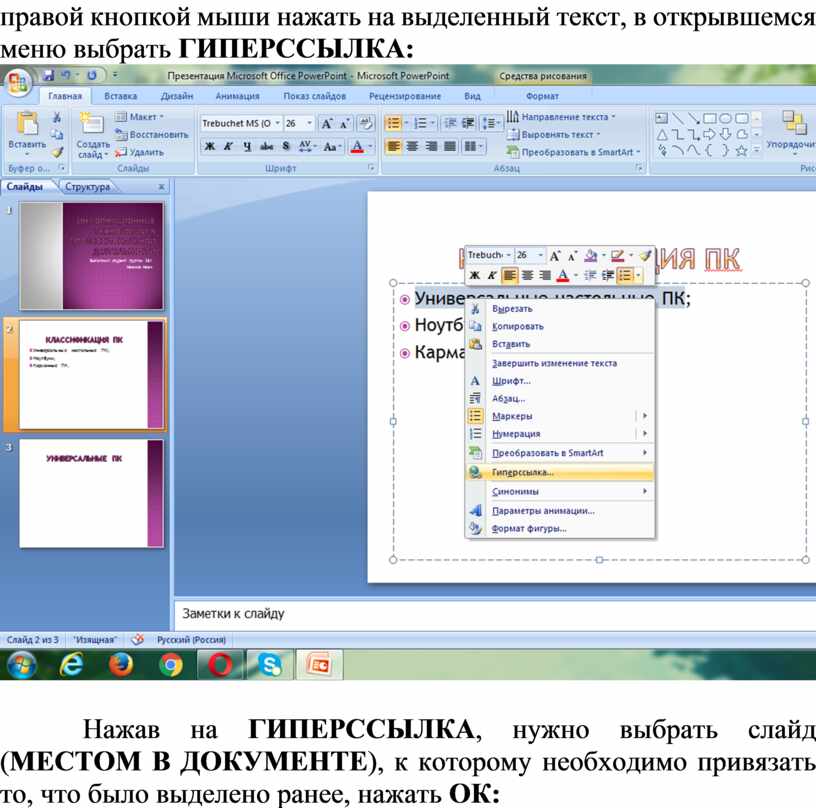Open the Анимация ribbon tab
The width and height of the screenshot is (816, 808).
237,96
